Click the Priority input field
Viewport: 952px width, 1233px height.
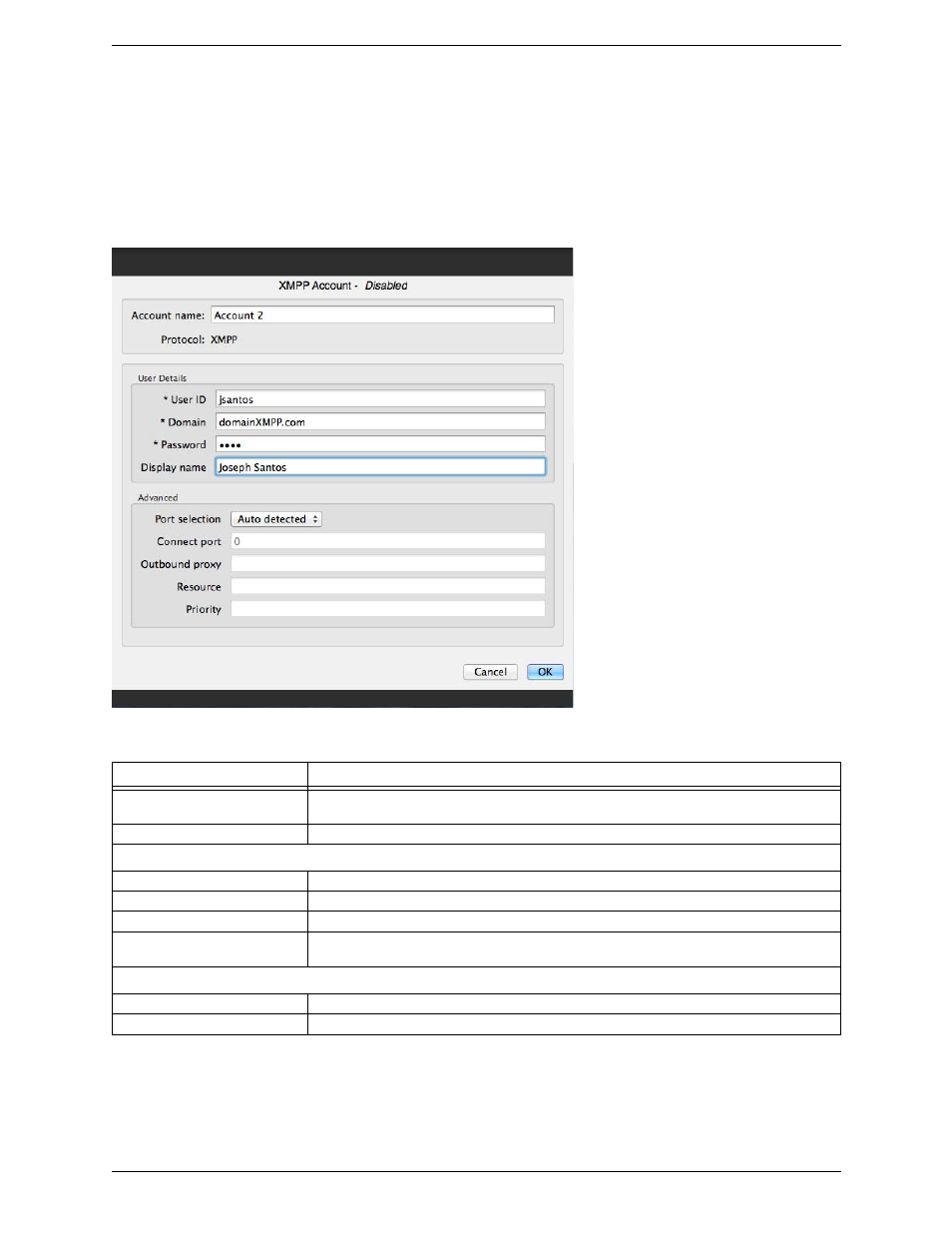point(388,609)
